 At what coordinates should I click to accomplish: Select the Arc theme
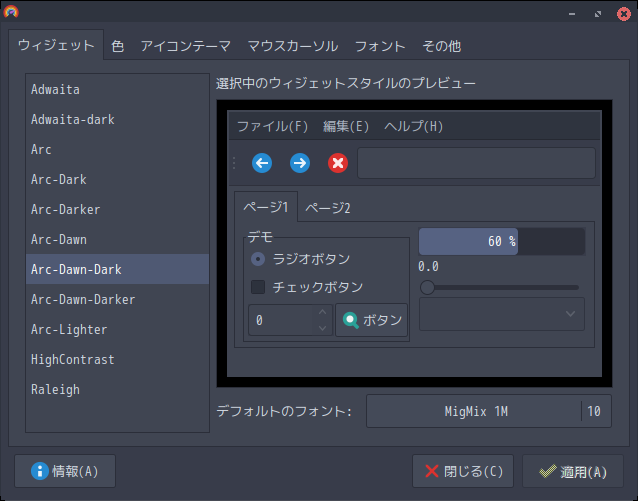(118, 149)
